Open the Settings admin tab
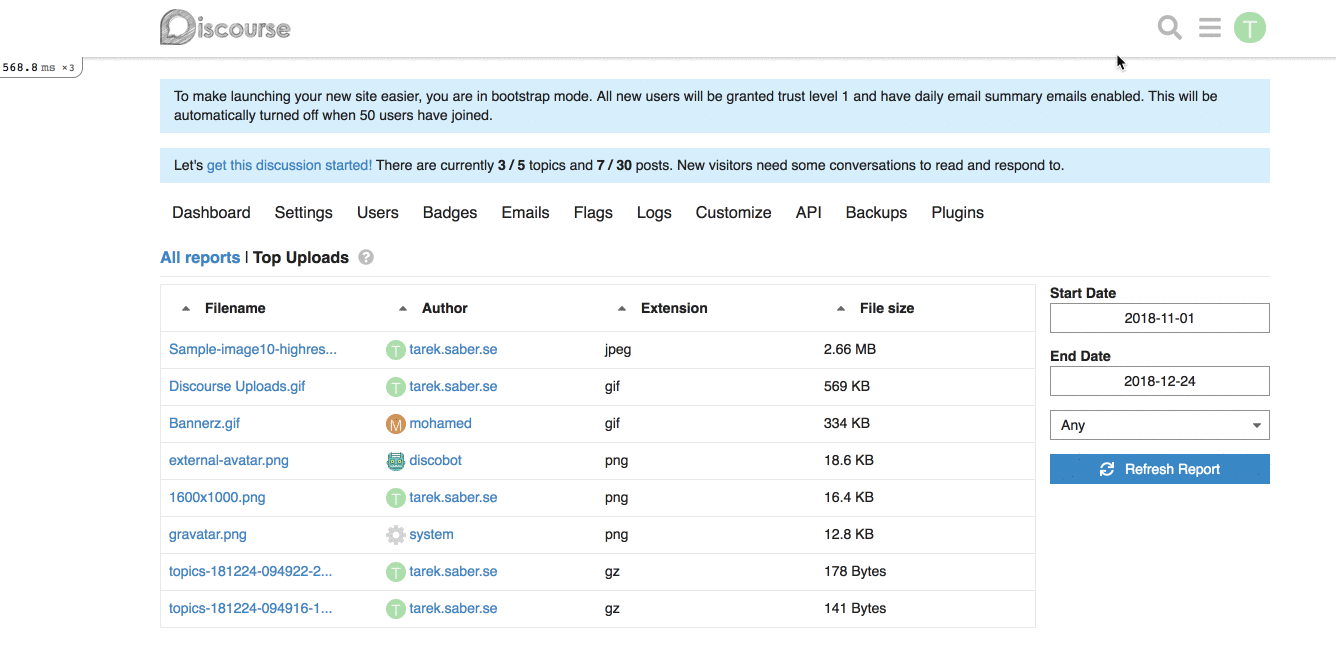The image size is (1336, 658). (304, 212)
